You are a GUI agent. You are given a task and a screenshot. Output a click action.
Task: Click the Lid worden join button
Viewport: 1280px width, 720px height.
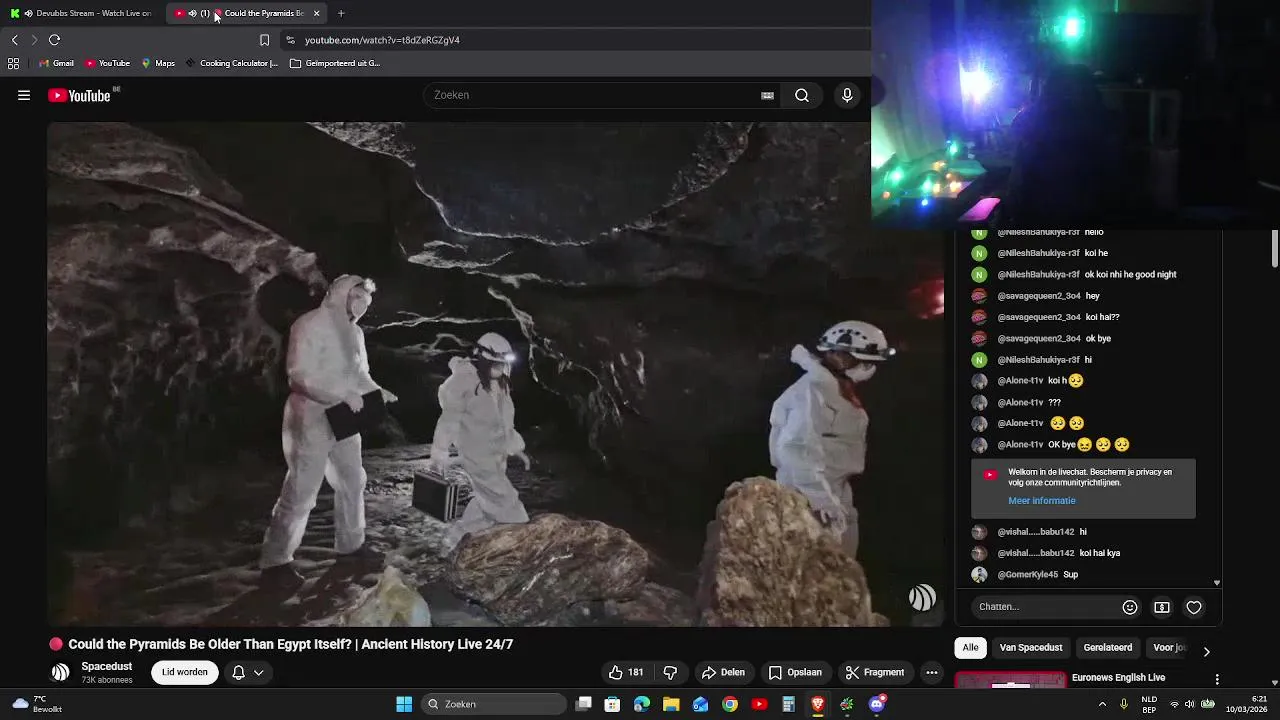[185, 672]
